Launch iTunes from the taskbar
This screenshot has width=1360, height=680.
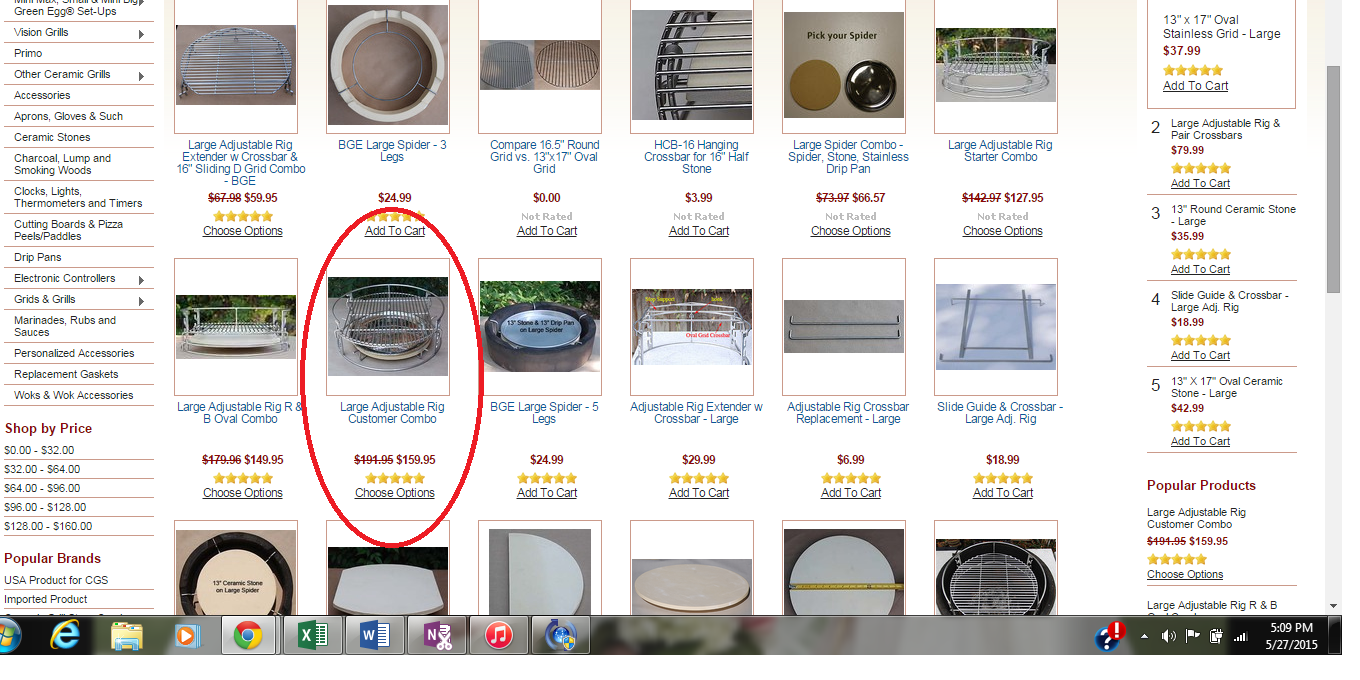click(498, 635)
